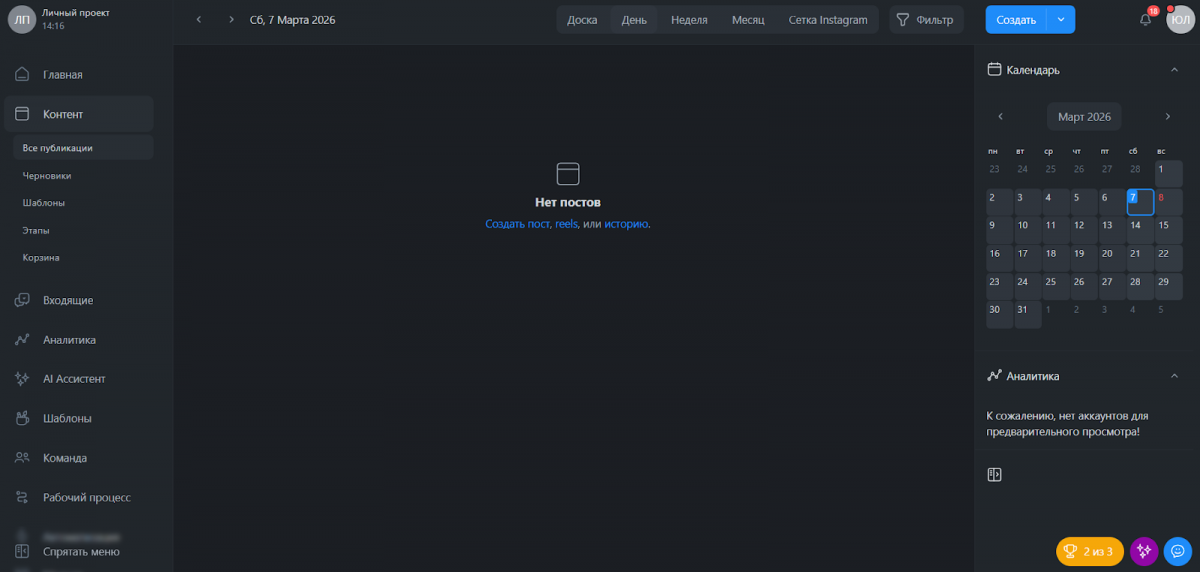Collapse the Аналитика panel chevron
The width and height of the screenshot is (1200, 572).
[1174, 376]
